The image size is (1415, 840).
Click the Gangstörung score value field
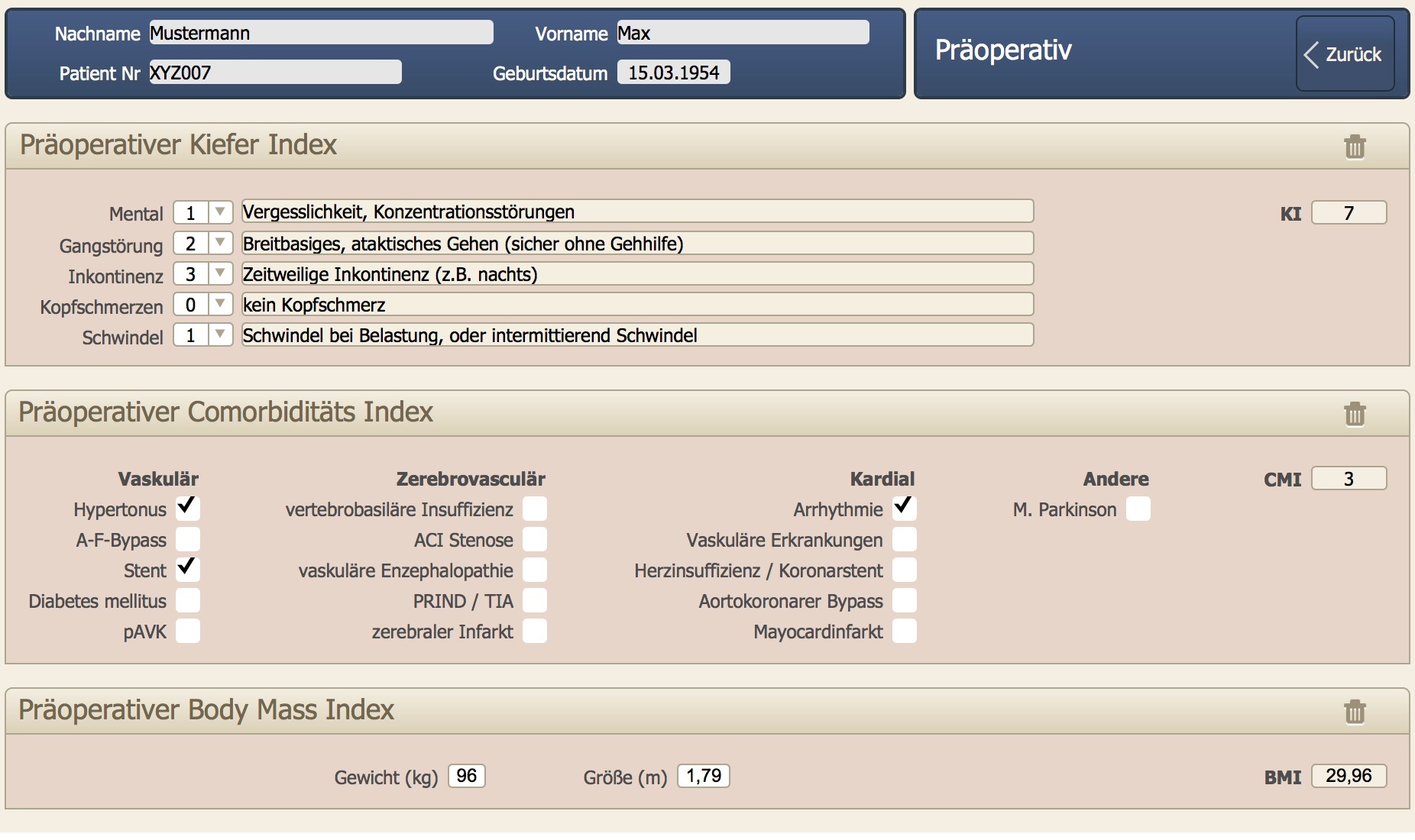pos(191,243)
